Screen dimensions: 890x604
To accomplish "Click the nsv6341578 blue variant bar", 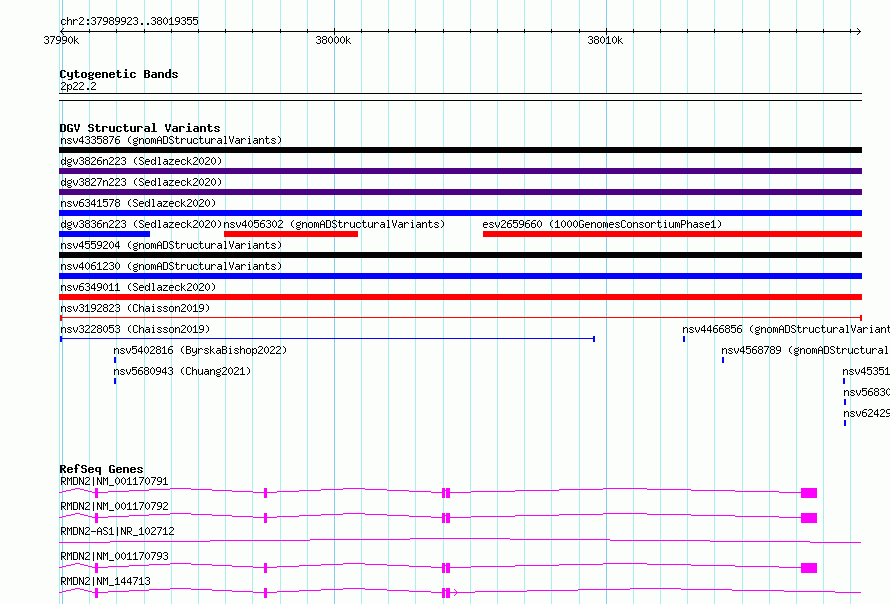I will pos(460,213).
